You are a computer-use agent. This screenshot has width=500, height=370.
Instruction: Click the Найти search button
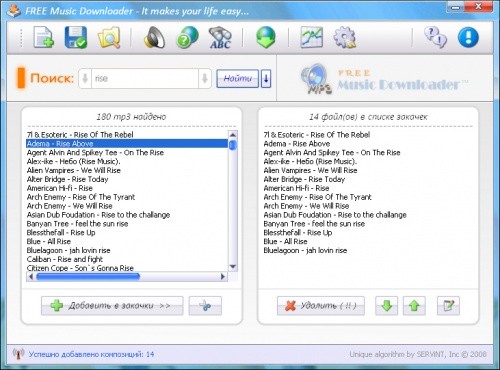[237, 79]
